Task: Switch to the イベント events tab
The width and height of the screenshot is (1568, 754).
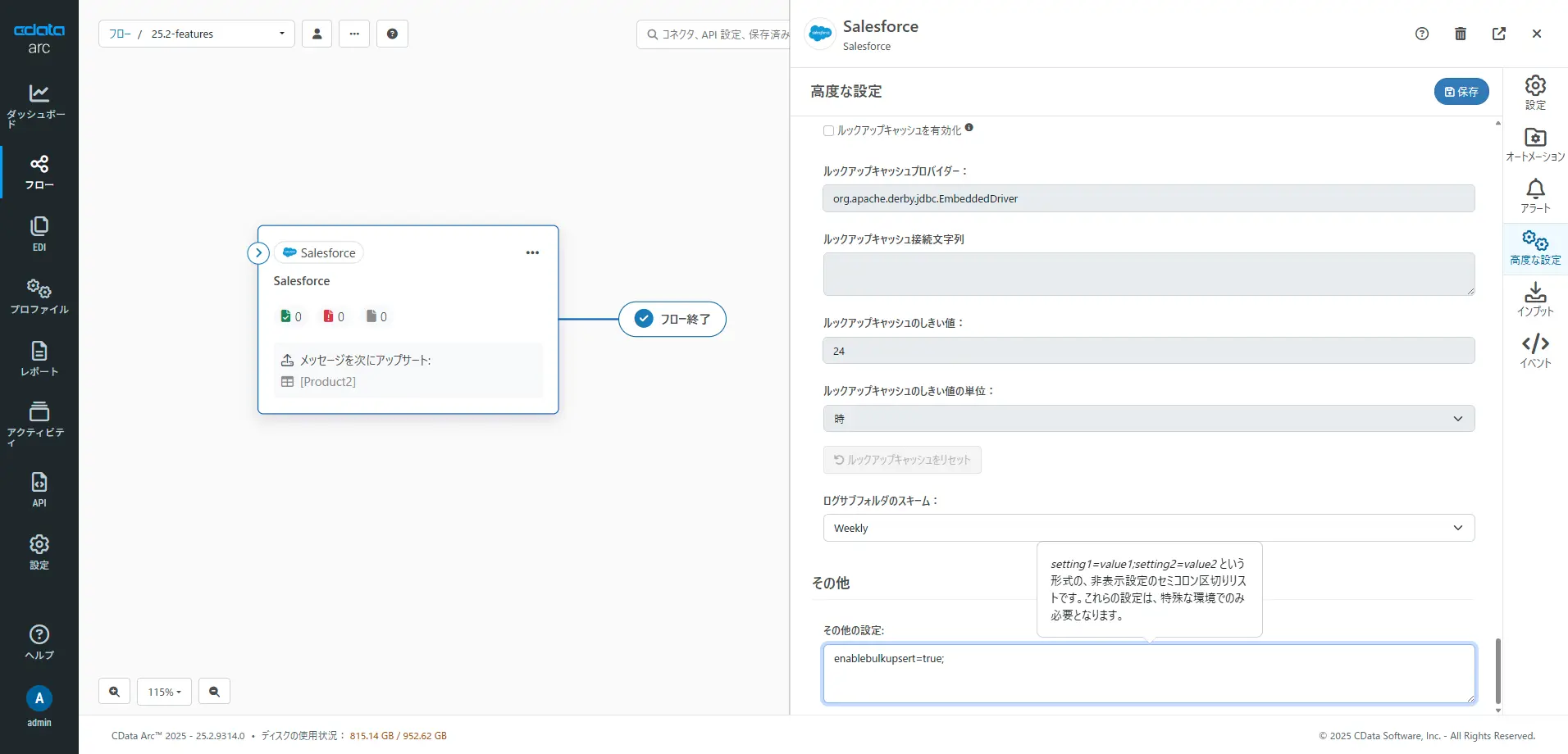Action: [1535, 351]
